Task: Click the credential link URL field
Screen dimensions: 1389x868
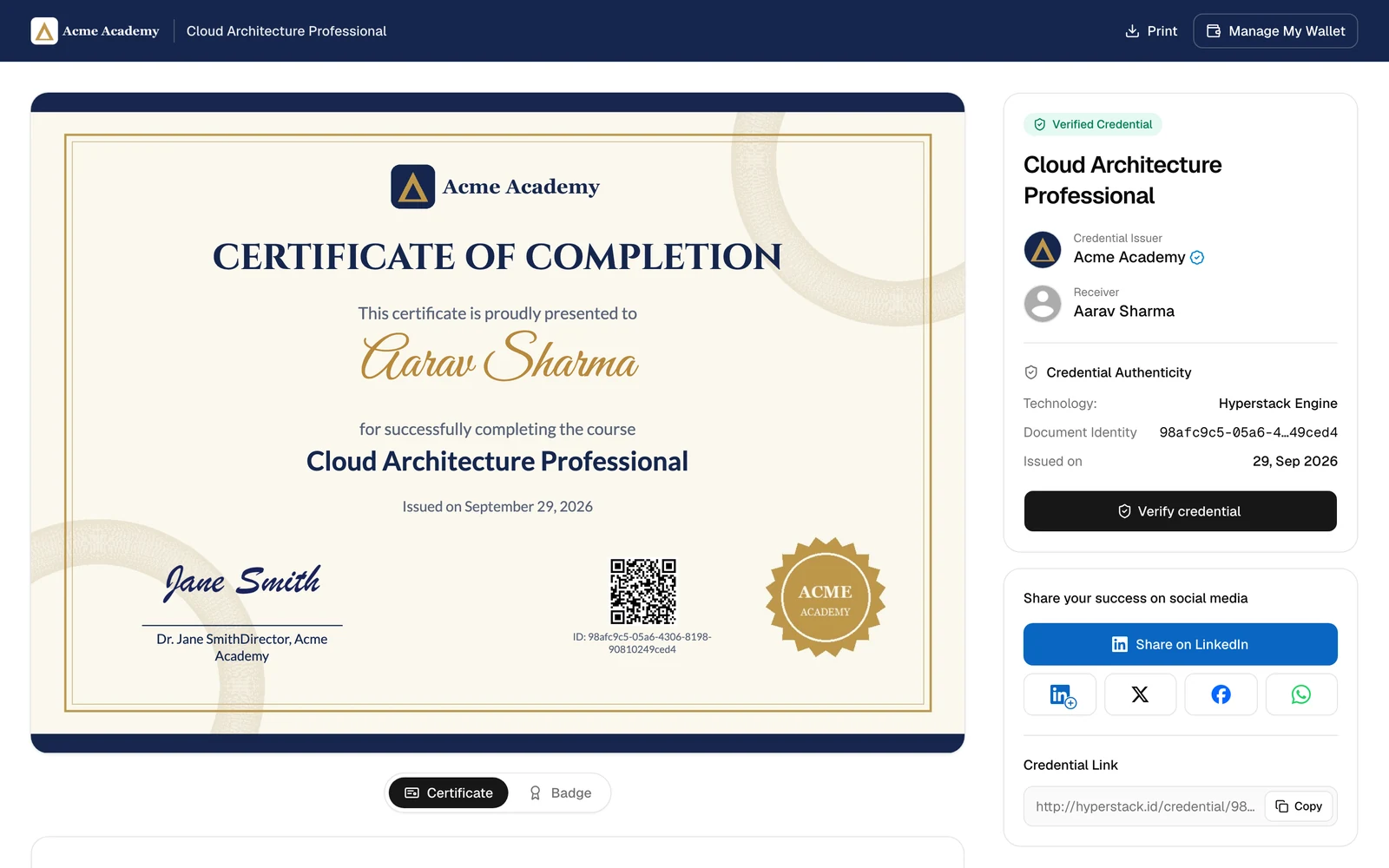Action: coord(1145,806)
